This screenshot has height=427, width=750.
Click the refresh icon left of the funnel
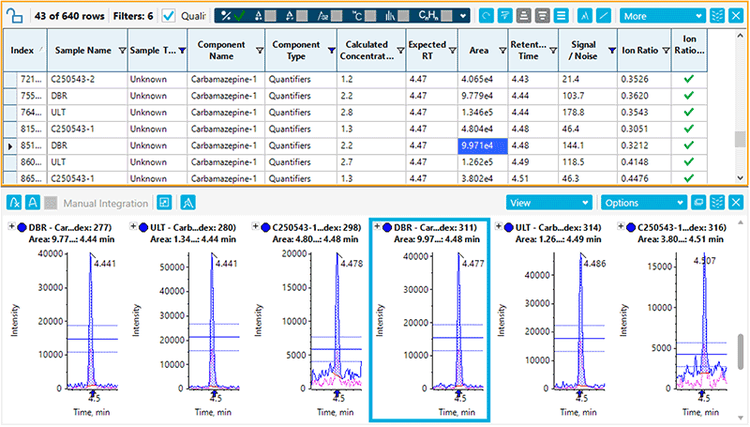(x=486, y=16)
